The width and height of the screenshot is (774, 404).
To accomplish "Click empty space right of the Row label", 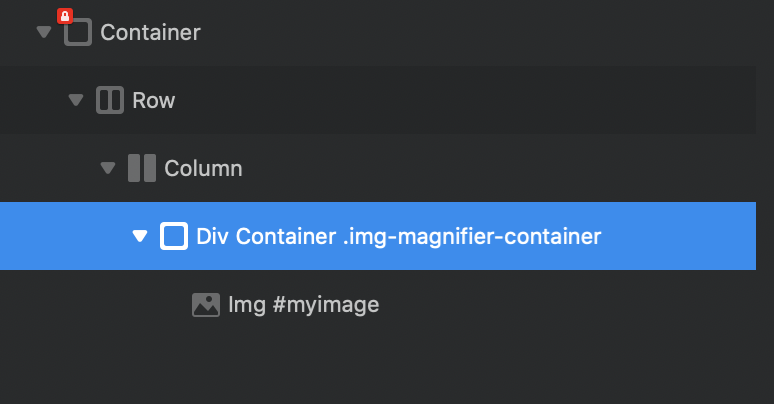I will (x=450, y=100).
